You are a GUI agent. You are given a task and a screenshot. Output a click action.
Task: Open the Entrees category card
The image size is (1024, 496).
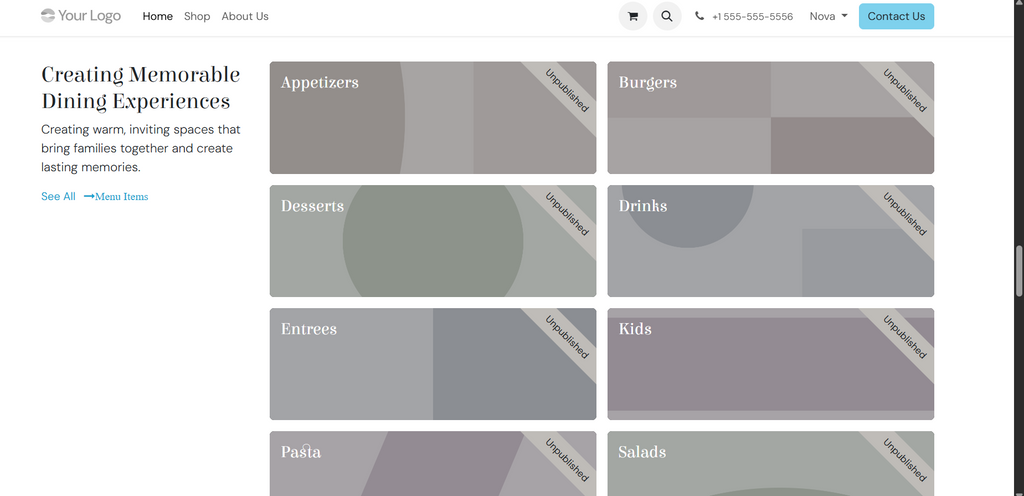(x=433, y=364)
